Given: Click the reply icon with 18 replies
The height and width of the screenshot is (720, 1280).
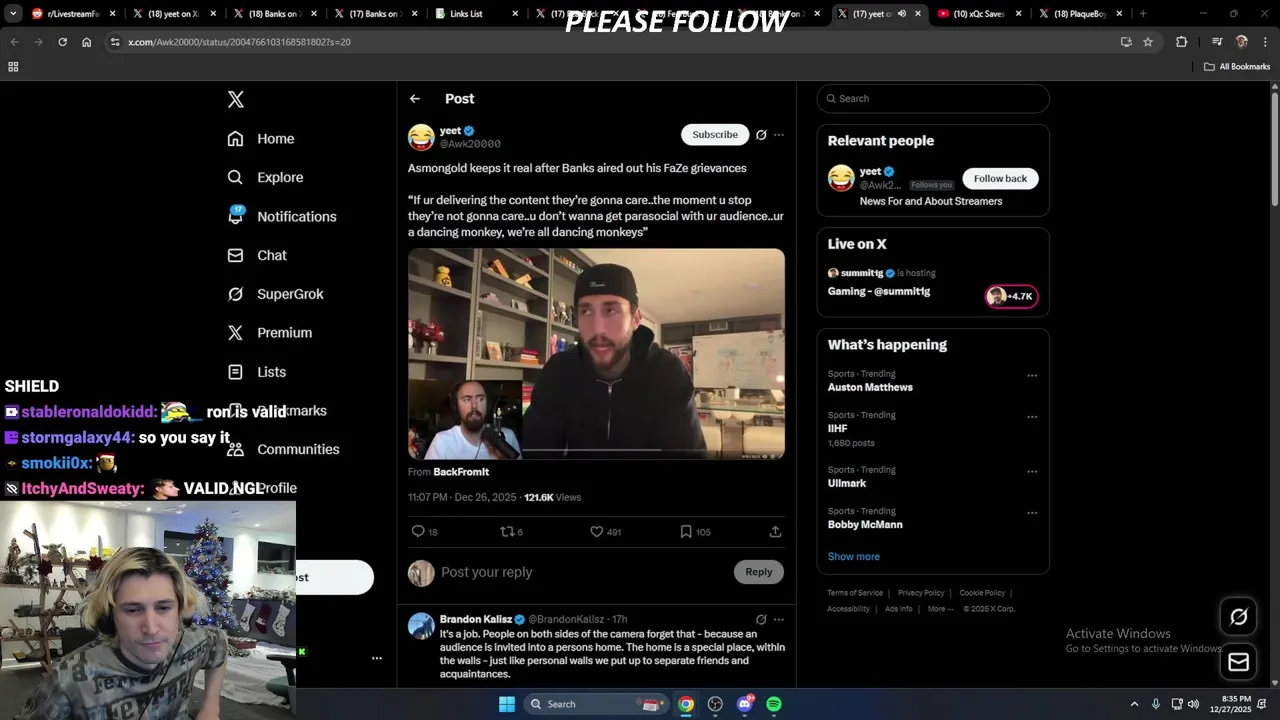Looking at the screenshot, I should pos(418,532).
